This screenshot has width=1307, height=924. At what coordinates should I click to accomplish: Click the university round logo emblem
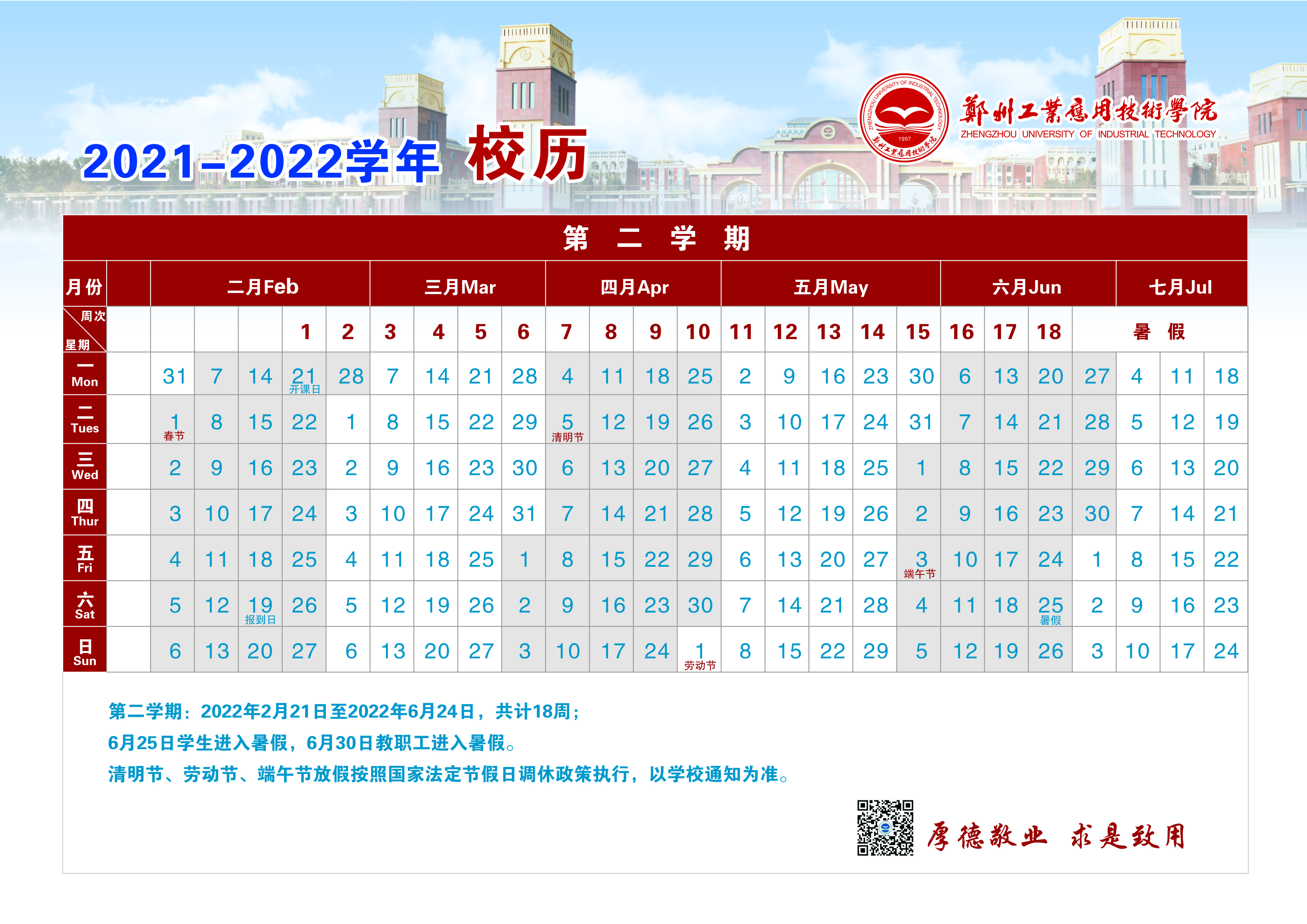click(x=904, y=118)
